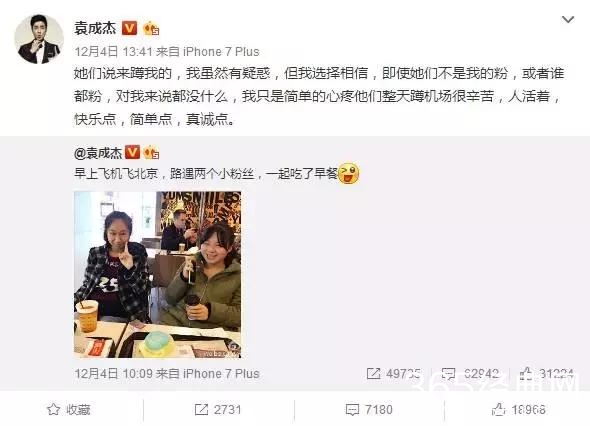Open the 12月4日 13:41 timestamp link
Image resolution: width=590 pixels, height=426 pixels.
pos(114,52)
